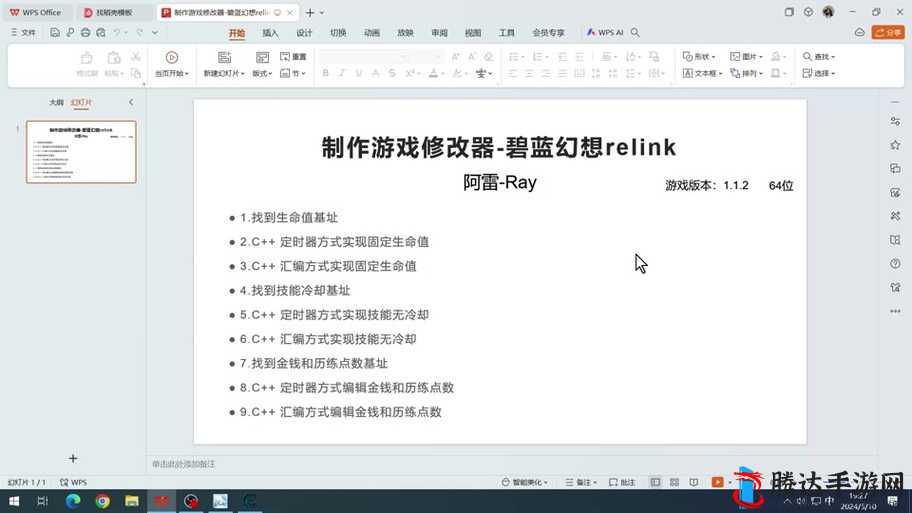912x513 pixels.
Task: Switch to Normal view in status bar
Action: (656, 482)
